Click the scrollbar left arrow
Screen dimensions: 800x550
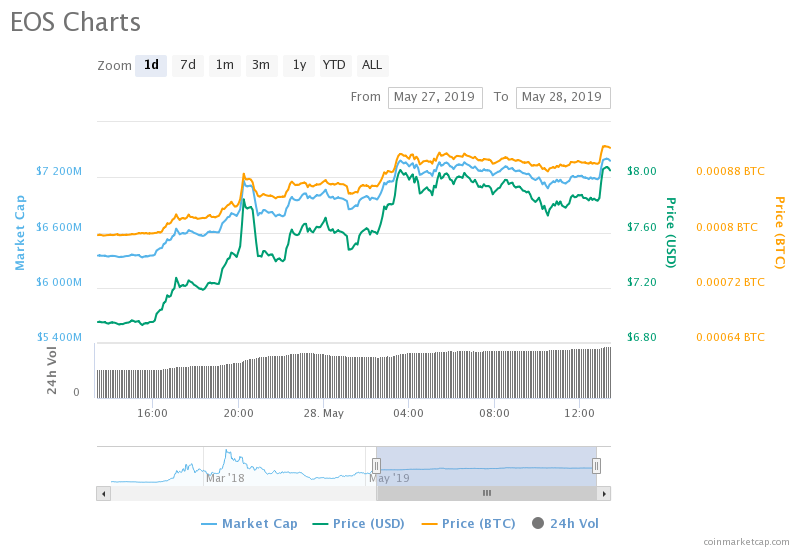click(x=103, y=493)
